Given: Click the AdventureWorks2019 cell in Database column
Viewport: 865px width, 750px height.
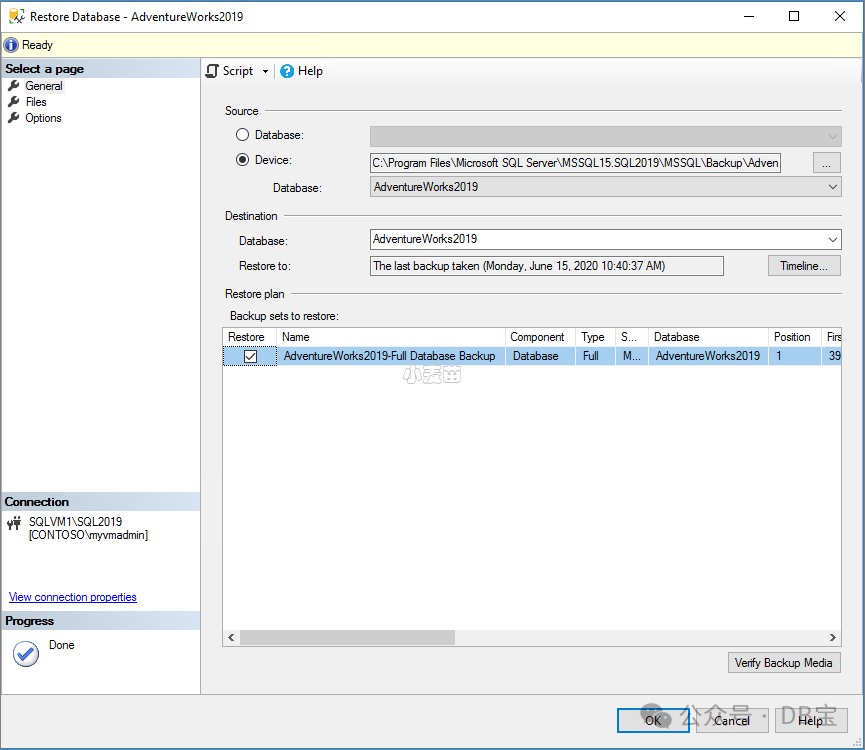Looking at the screenshot, I should (708, 356).
